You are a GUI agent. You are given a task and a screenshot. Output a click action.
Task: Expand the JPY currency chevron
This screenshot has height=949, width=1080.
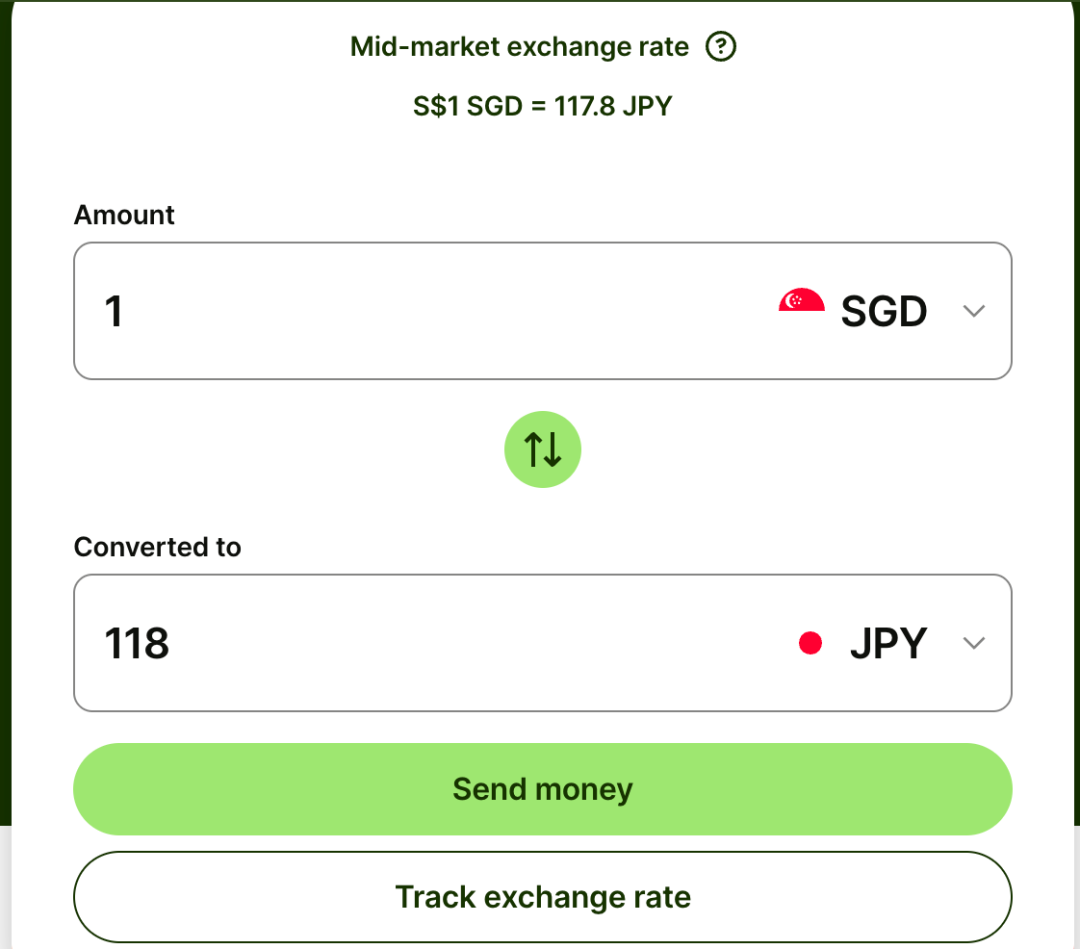pos(973,643)
